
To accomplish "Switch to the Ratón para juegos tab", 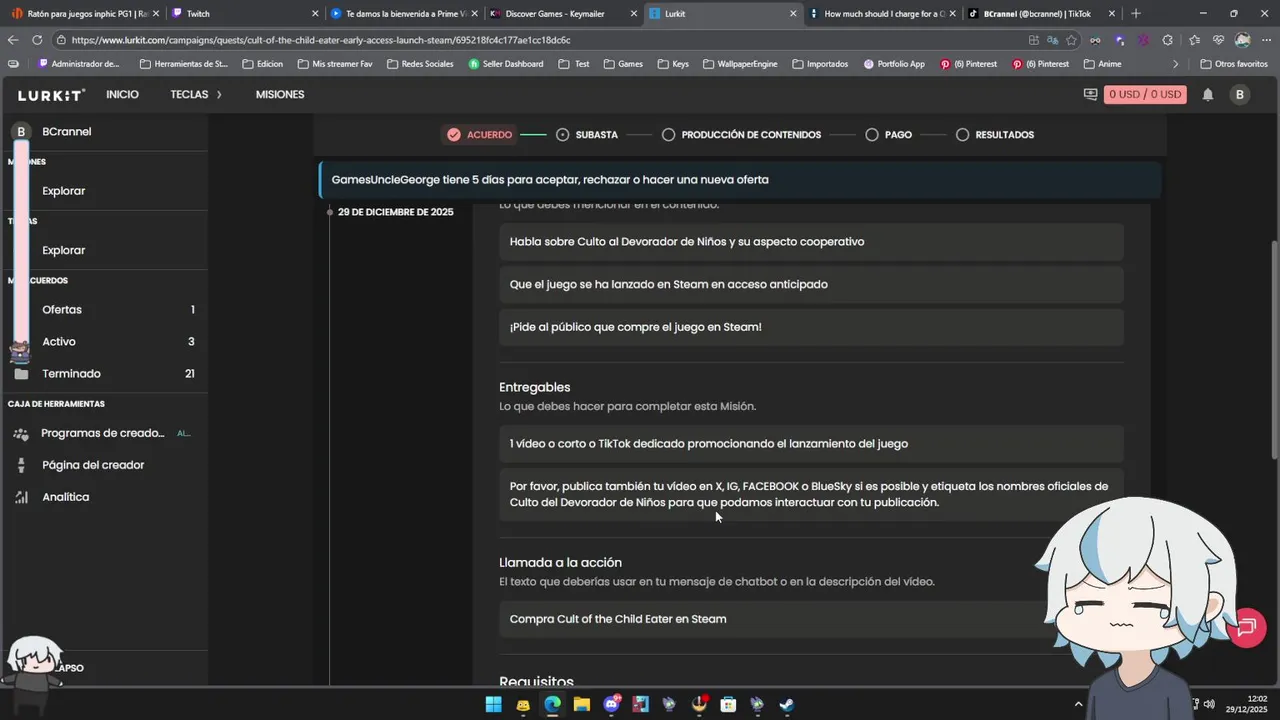I will [84, 14].
